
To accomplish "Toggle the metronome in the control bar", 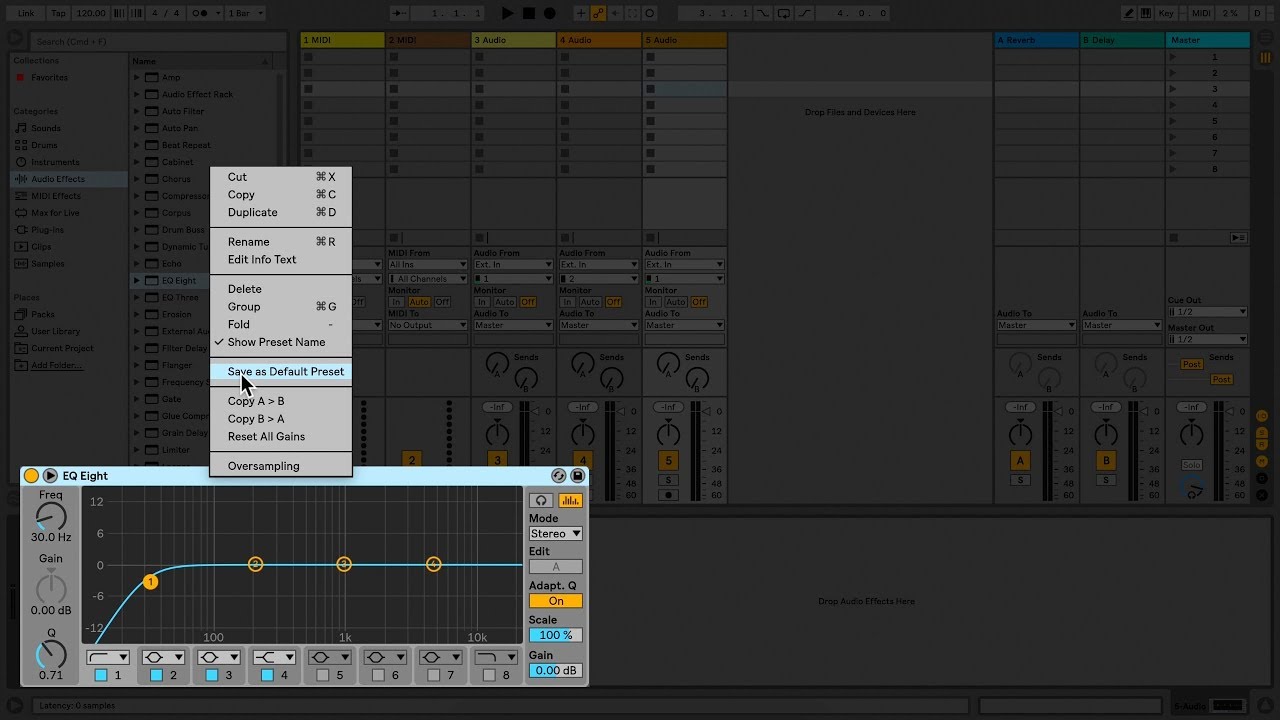I will (x=204, y=13).
